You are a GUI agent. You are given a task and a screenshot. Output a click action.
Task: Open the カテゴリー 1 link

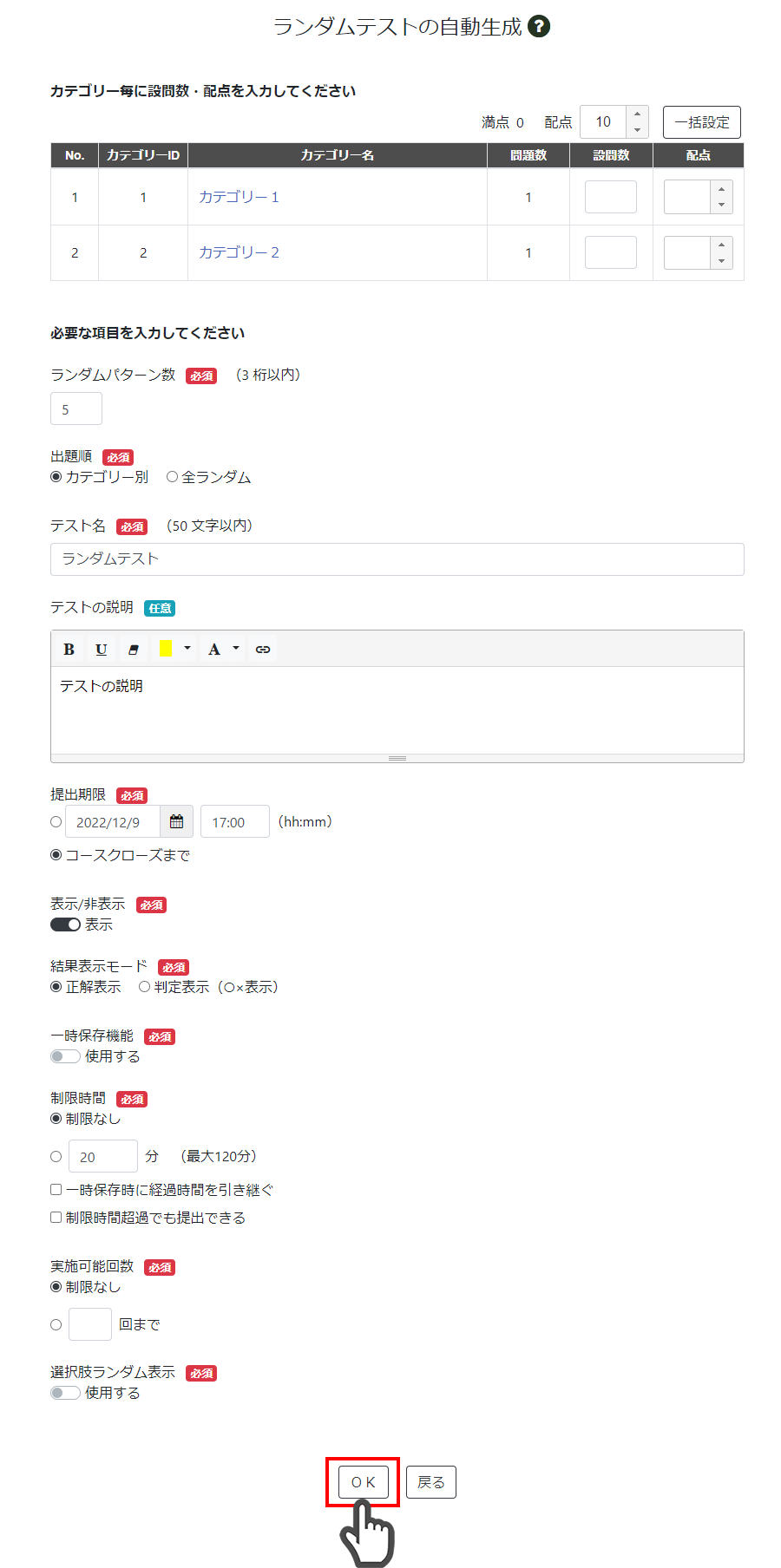click(x=239, y=197)
